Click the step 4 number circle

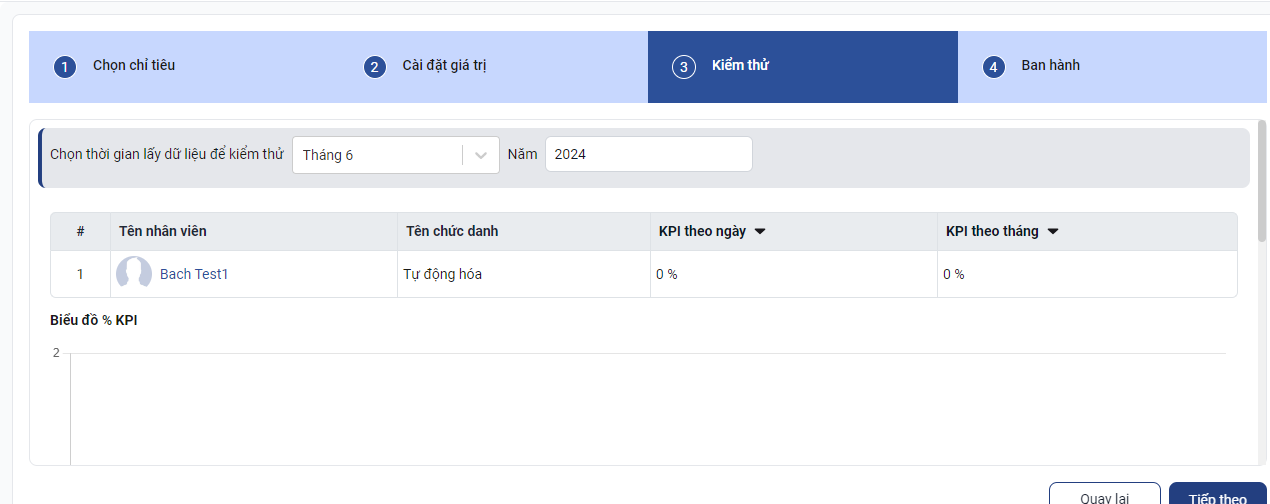coord(993,67)
